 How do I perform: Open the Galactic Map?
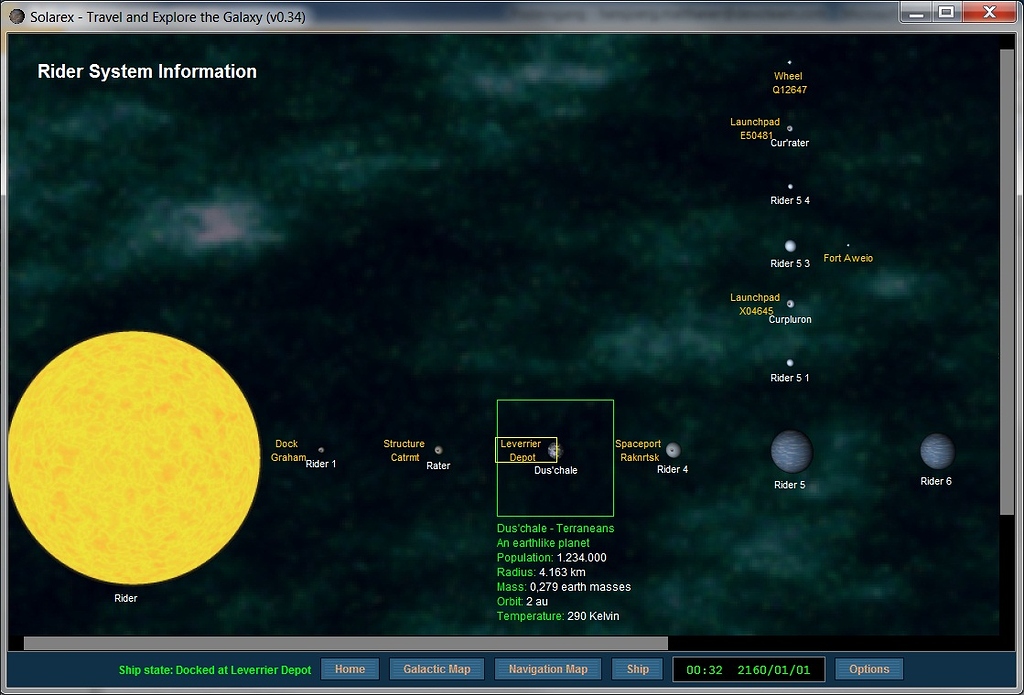[x=437, y=668]
